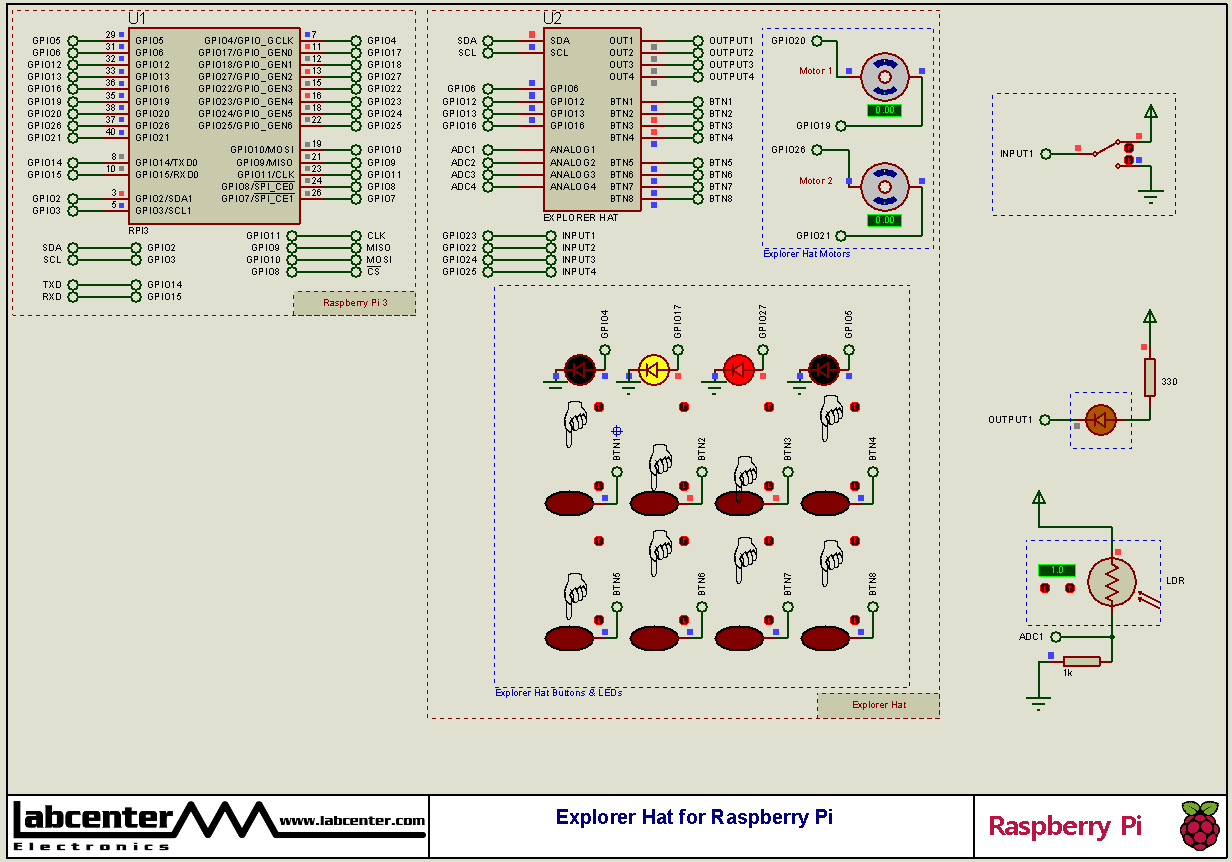Toggle the INPUT1 switch lever
This screenshot has width=1232, height=862.
pos(1104,150)
